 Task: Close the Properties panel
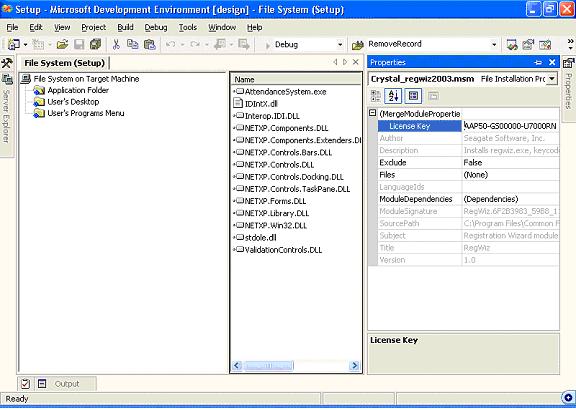click(x=552, y=62)
